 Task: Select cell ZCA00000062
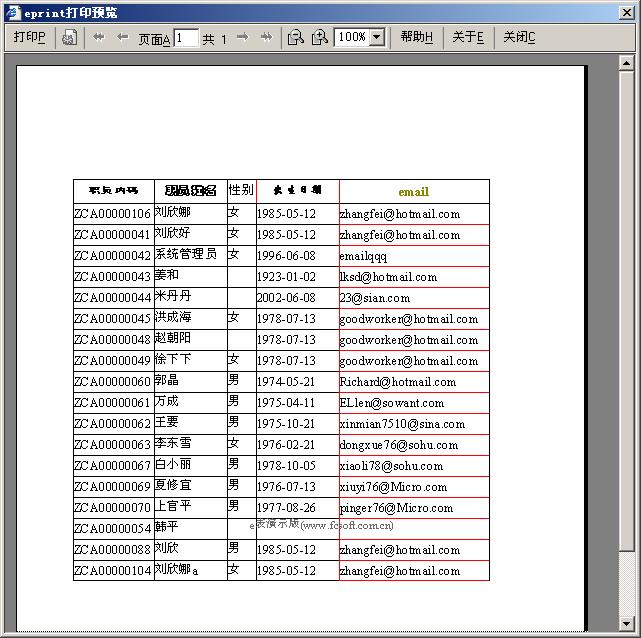point(114,424)
